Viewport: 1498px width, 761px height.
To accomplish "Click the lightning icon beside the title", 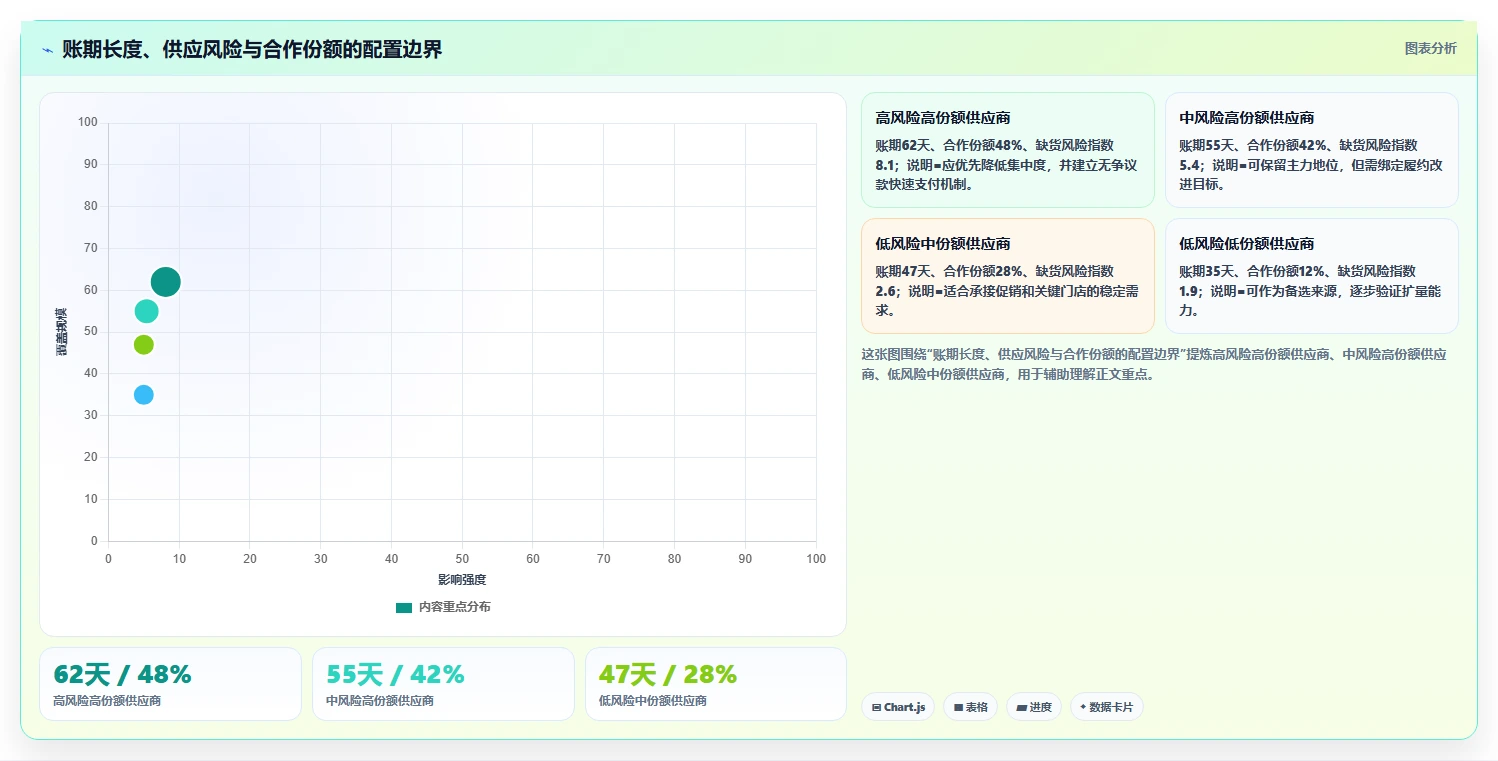I will 47,50.
